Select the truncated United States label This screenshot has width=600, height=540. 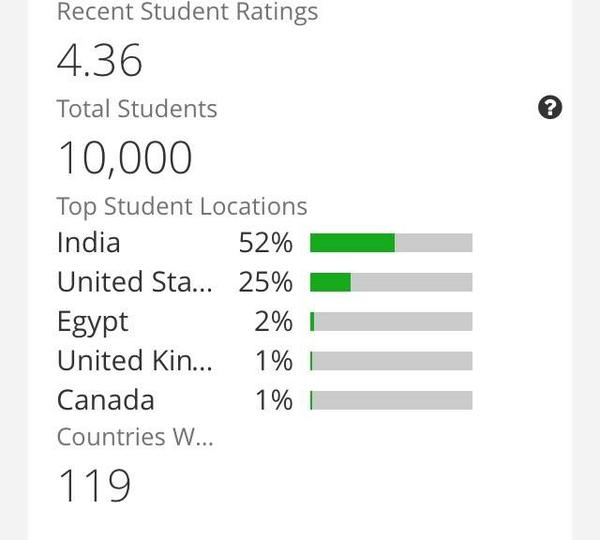tap(134, 282)
